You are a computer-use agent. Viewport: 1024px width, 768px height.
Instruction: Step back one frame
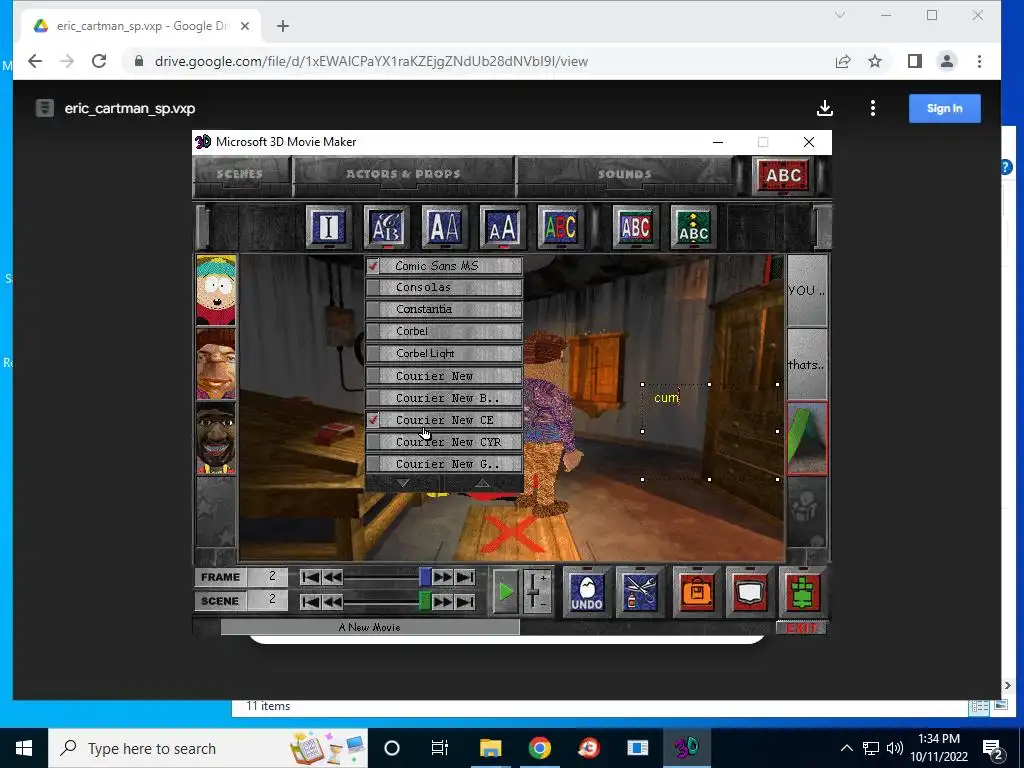pyautogui.click(x=332, y=577)
